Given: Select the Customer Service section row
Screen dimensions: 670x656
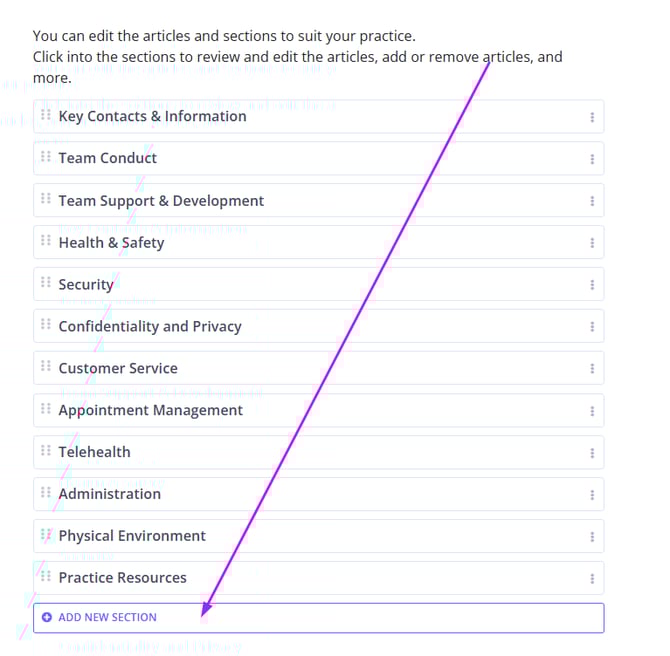Looking at the screenshot, I should pyautogui.click(x=118, y=368).
